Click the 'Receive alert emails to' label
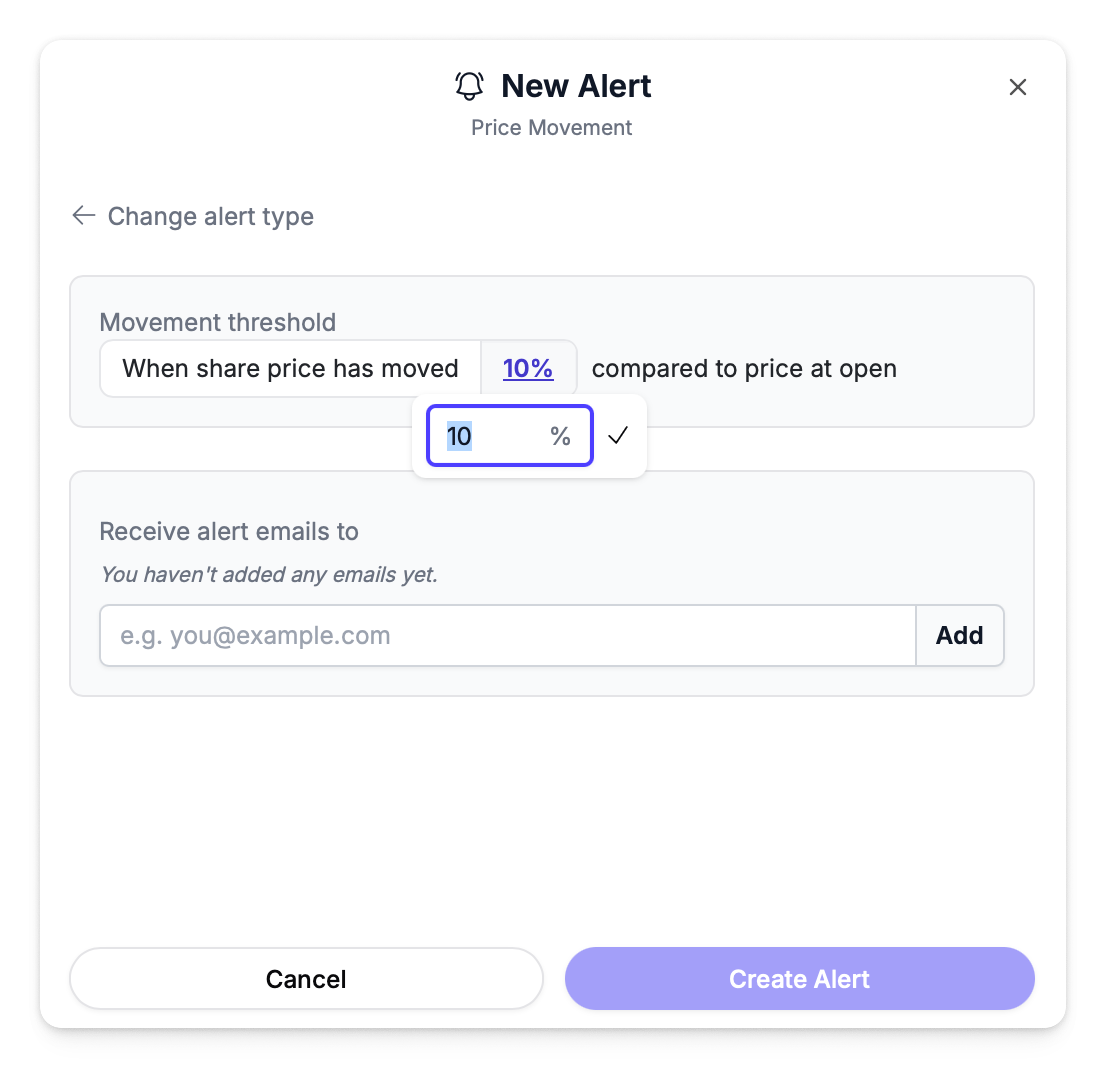The width and height of the screenshot is (1106, 1068). (x=229, y=531)
